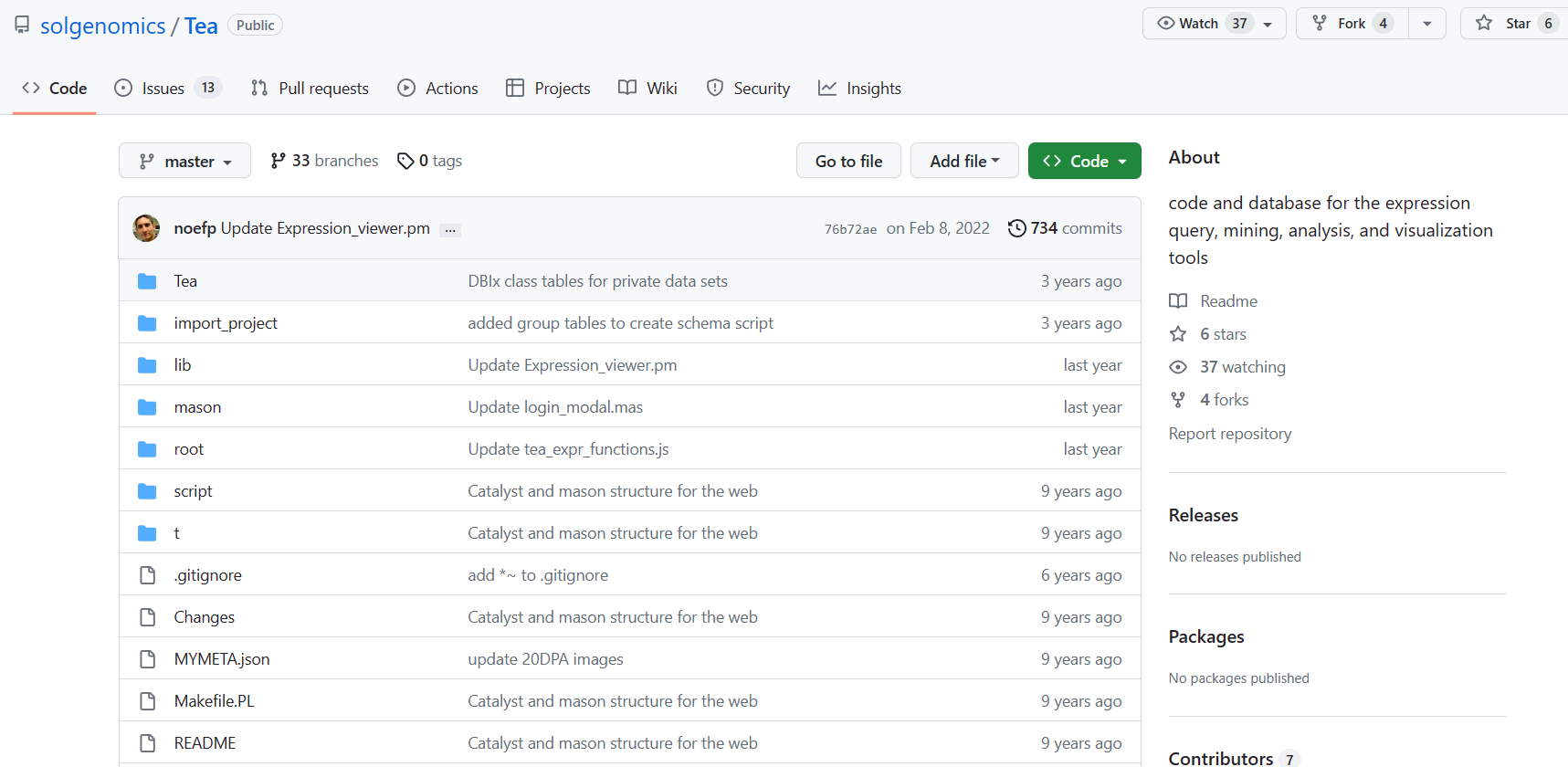Image resolution: width=1568 pixels, height=767 pixels.
Task: Switch to the Insights tab
Action: pyautogui.click(x=860, y=89)
